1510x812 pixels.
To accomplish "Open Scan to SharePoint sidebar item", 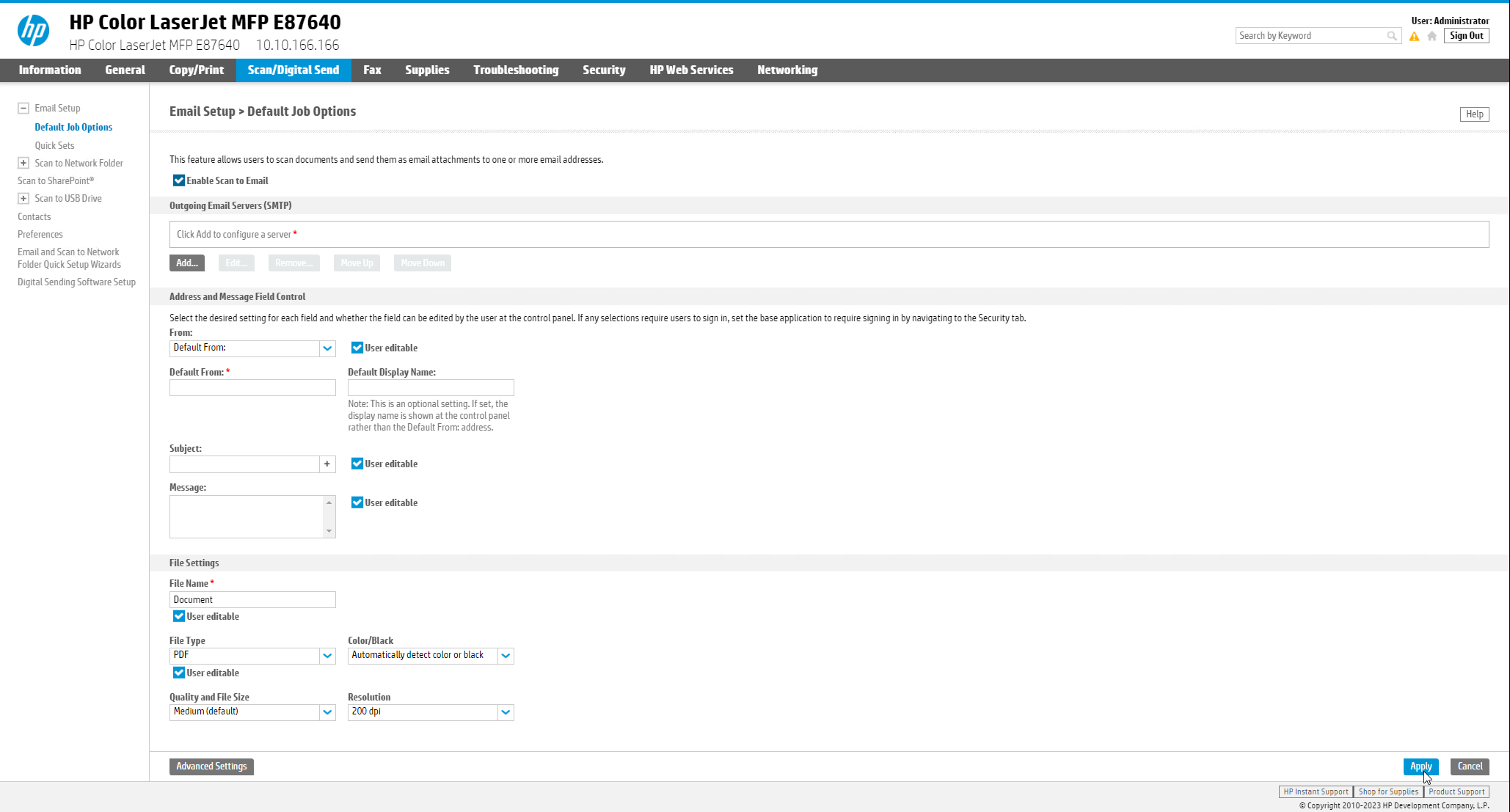I will (x=56, y=180).
